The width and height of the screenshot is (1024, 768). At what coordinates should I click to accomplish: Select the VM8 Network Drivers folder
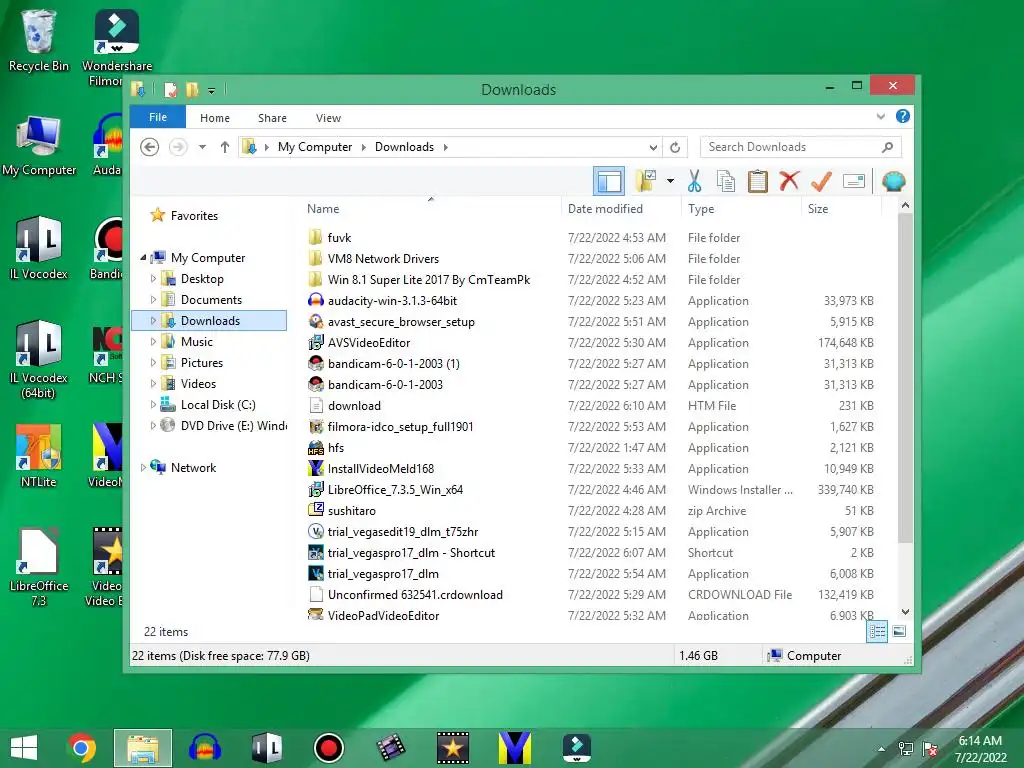383,259
